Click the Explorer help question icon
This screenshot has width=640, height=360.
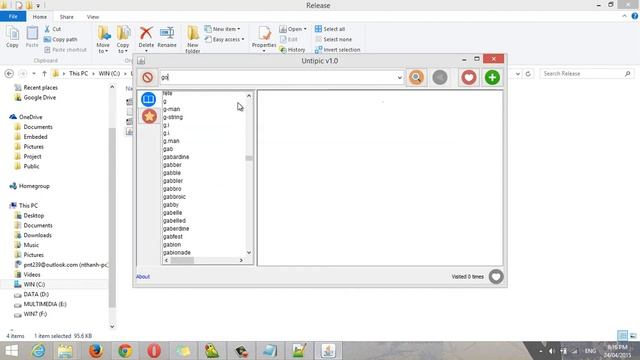[635, 16]
